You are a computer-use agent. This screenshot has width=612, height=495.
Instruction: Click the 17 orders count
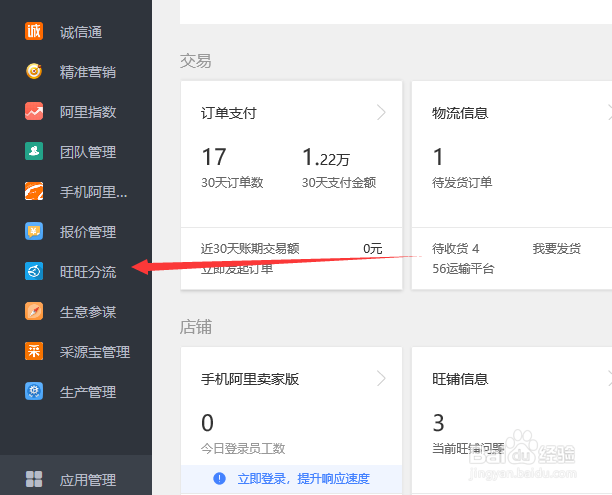point(214,157)
